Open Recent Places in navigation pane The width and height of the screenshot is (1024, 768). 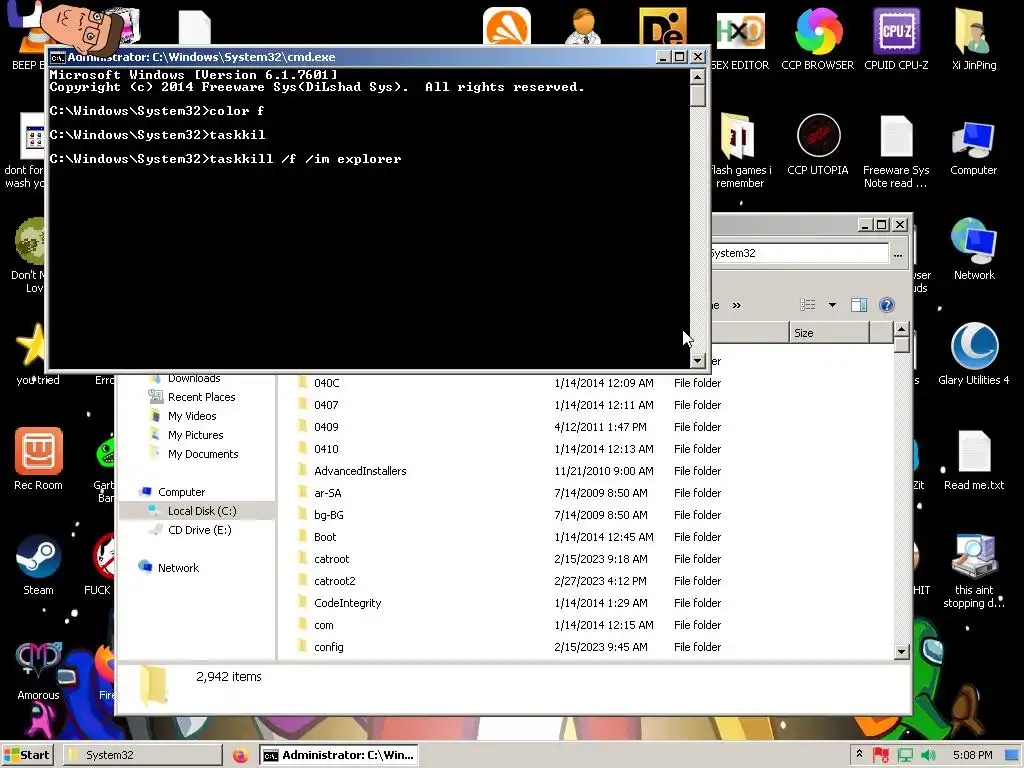[200, 397]
